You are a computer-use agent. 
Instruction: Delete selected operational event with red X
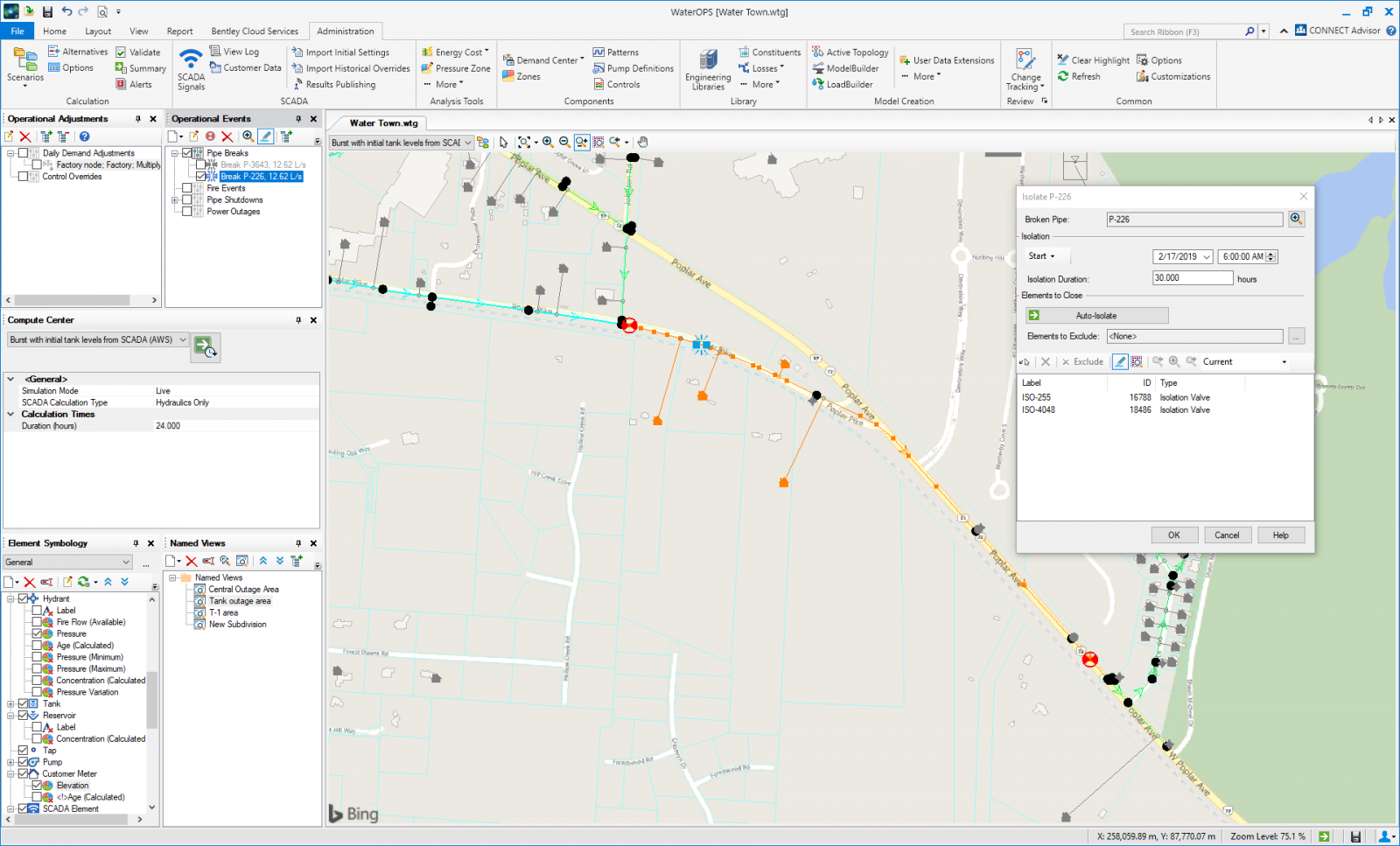(x=227, y=136)
